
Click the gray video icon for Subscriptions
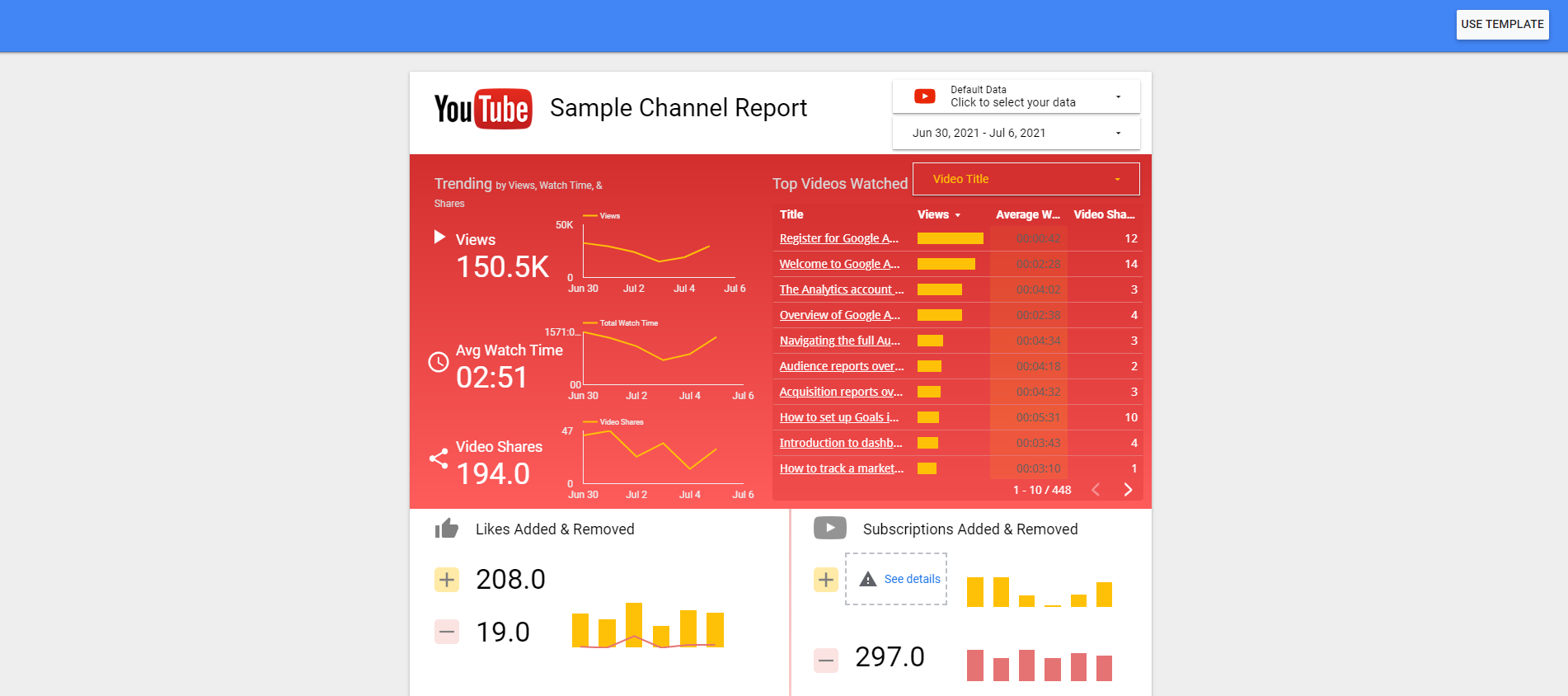(x=830, y=528)
